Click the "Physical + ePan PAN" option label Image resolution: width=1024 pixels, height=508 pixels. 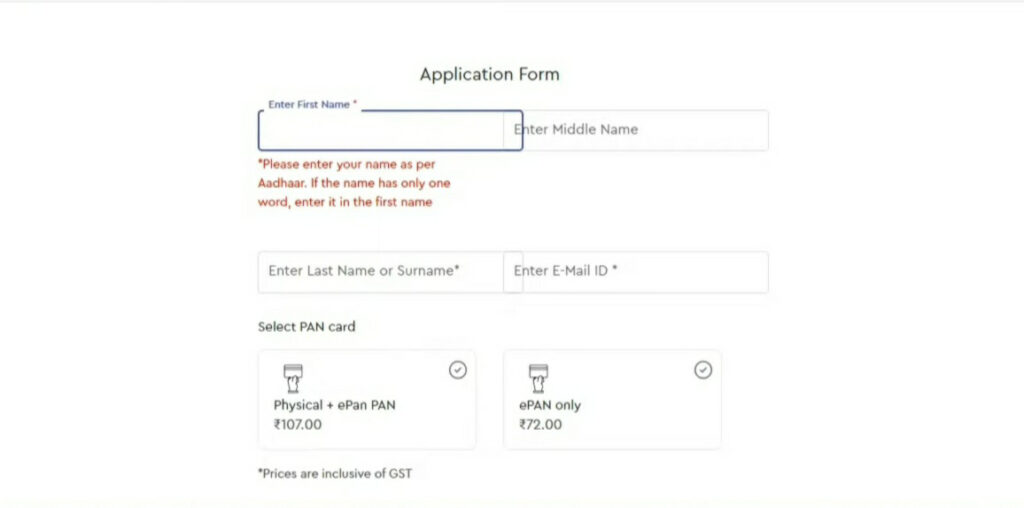(x=335, y=405)
